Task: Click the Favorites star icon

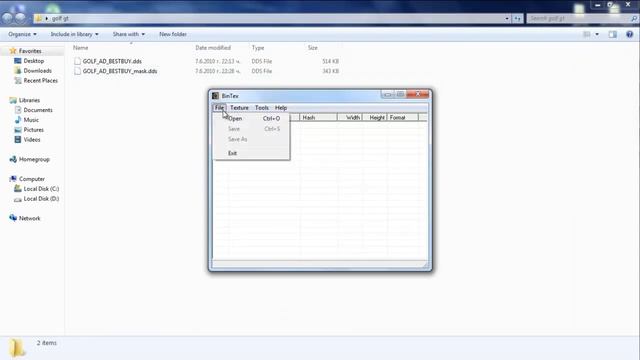Action: tap(13, 51)
